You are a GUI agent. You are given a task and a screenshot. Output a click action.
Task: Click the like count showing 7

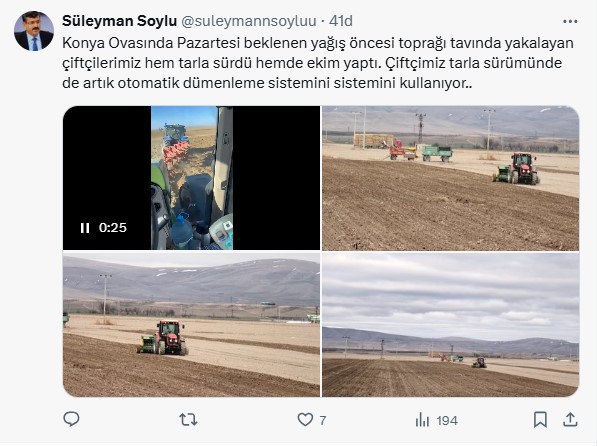tap(322, 420)
